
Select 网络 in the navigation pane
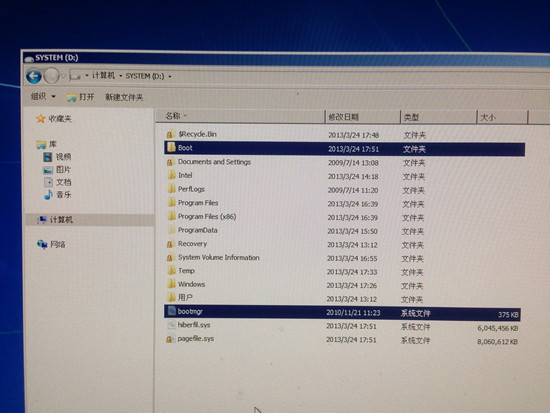pyautogui.click(x=51, y=244)
